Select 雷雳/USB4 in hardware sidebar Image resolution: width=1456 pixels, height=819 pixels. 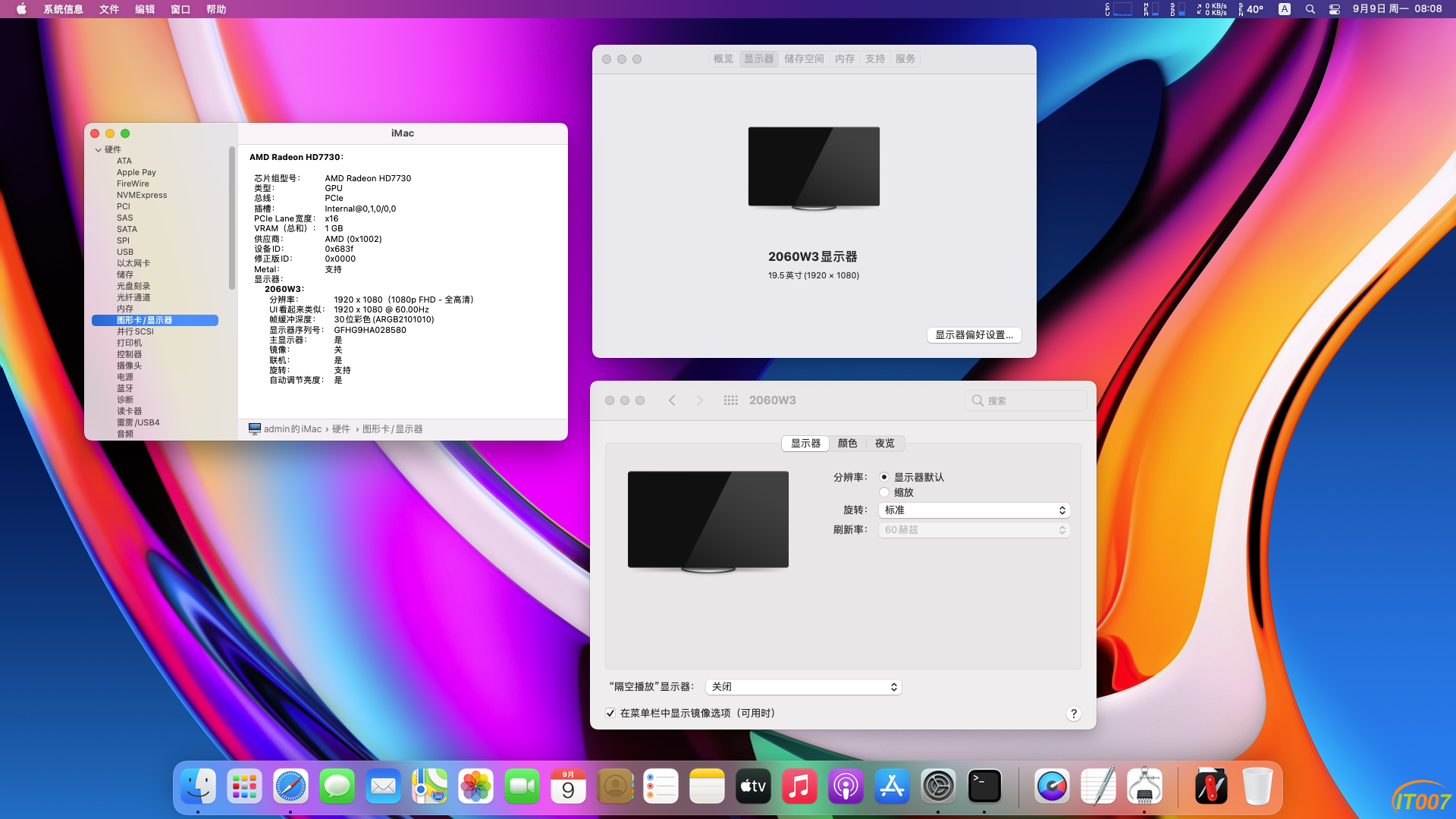pyautogui.click(x=138, y=422)
